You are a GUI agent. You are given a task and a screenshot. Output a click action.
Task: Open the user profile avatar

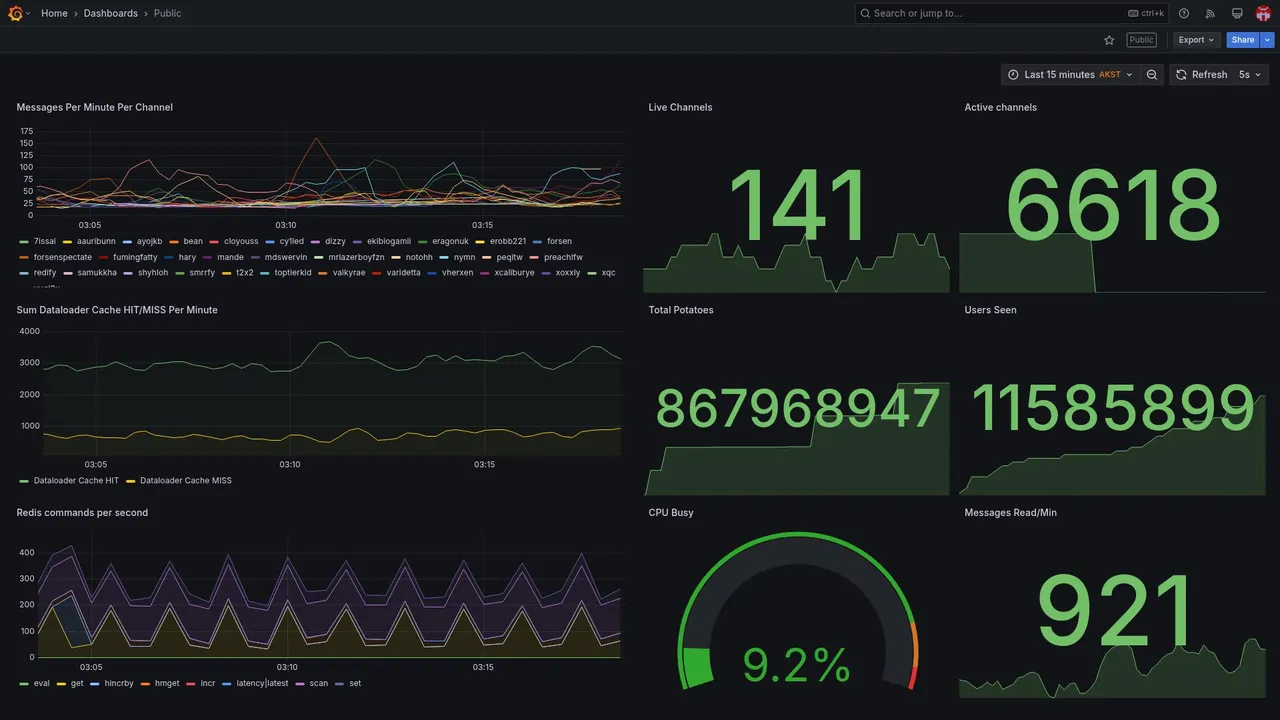click(1263, 13)
